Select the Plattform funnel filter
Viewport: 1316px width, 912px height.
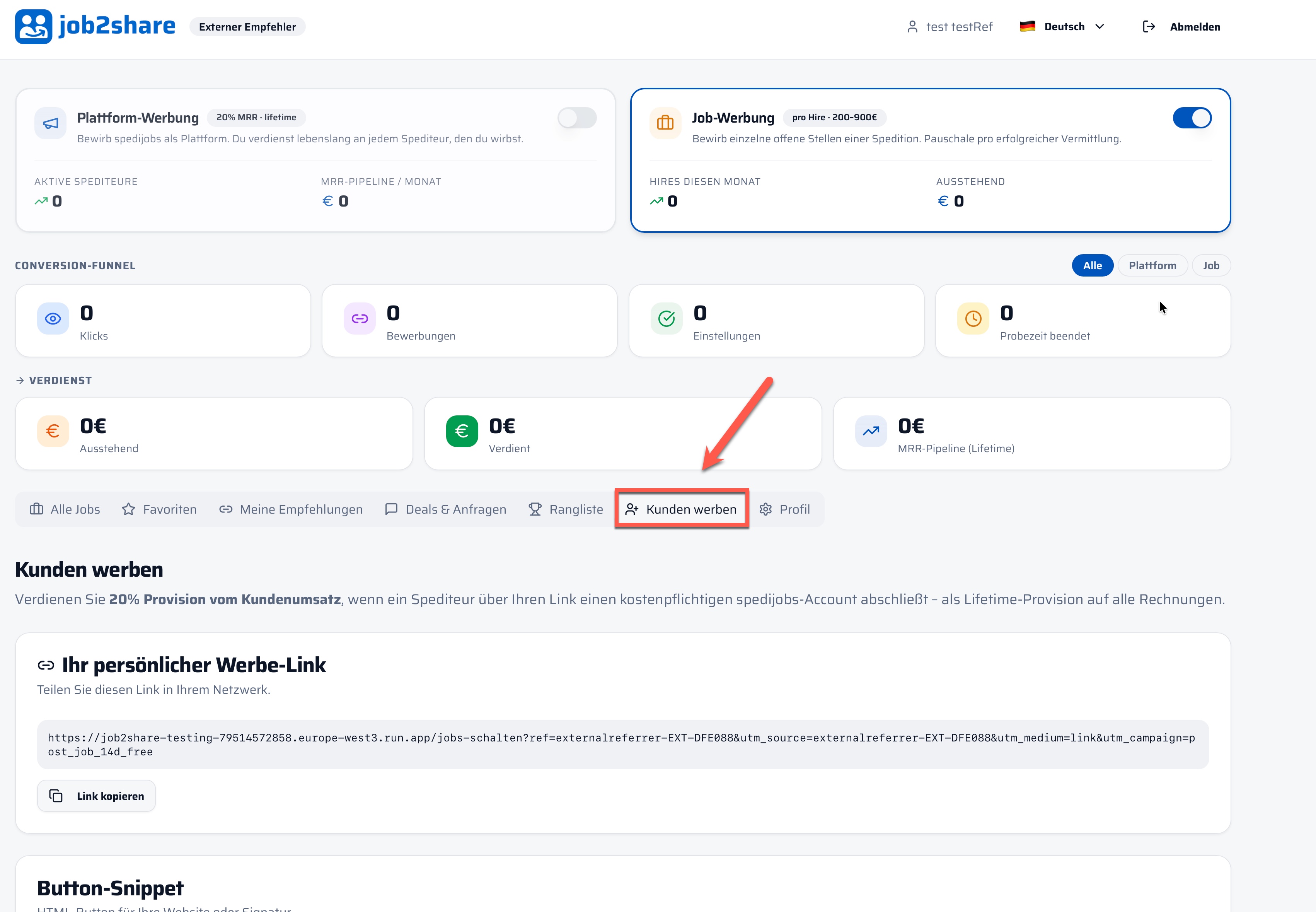(1152, 266)
